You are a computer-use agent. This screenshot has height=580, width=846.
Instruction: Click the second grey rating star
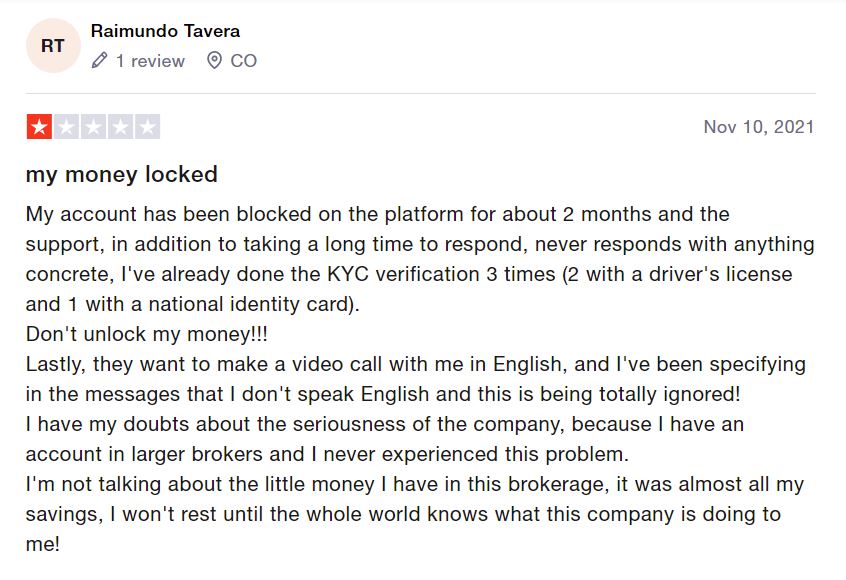[x=66, y=127]
